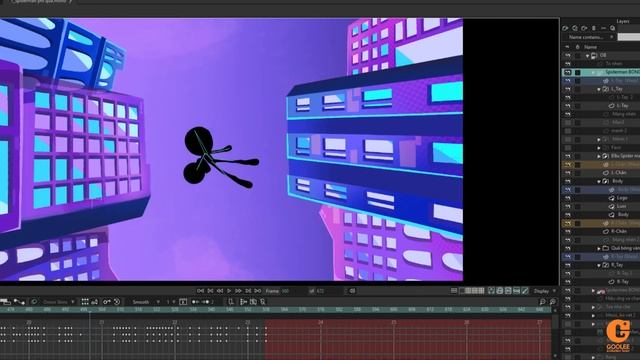Jump to the end frame button
This screenshot has height=360, width=640.
[x=258, y=291]
